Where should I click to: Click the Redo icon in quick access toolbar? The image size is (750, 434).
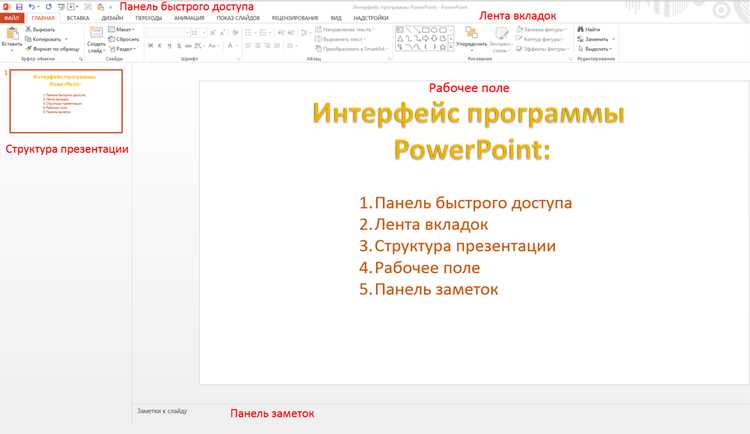pos(48,7)
